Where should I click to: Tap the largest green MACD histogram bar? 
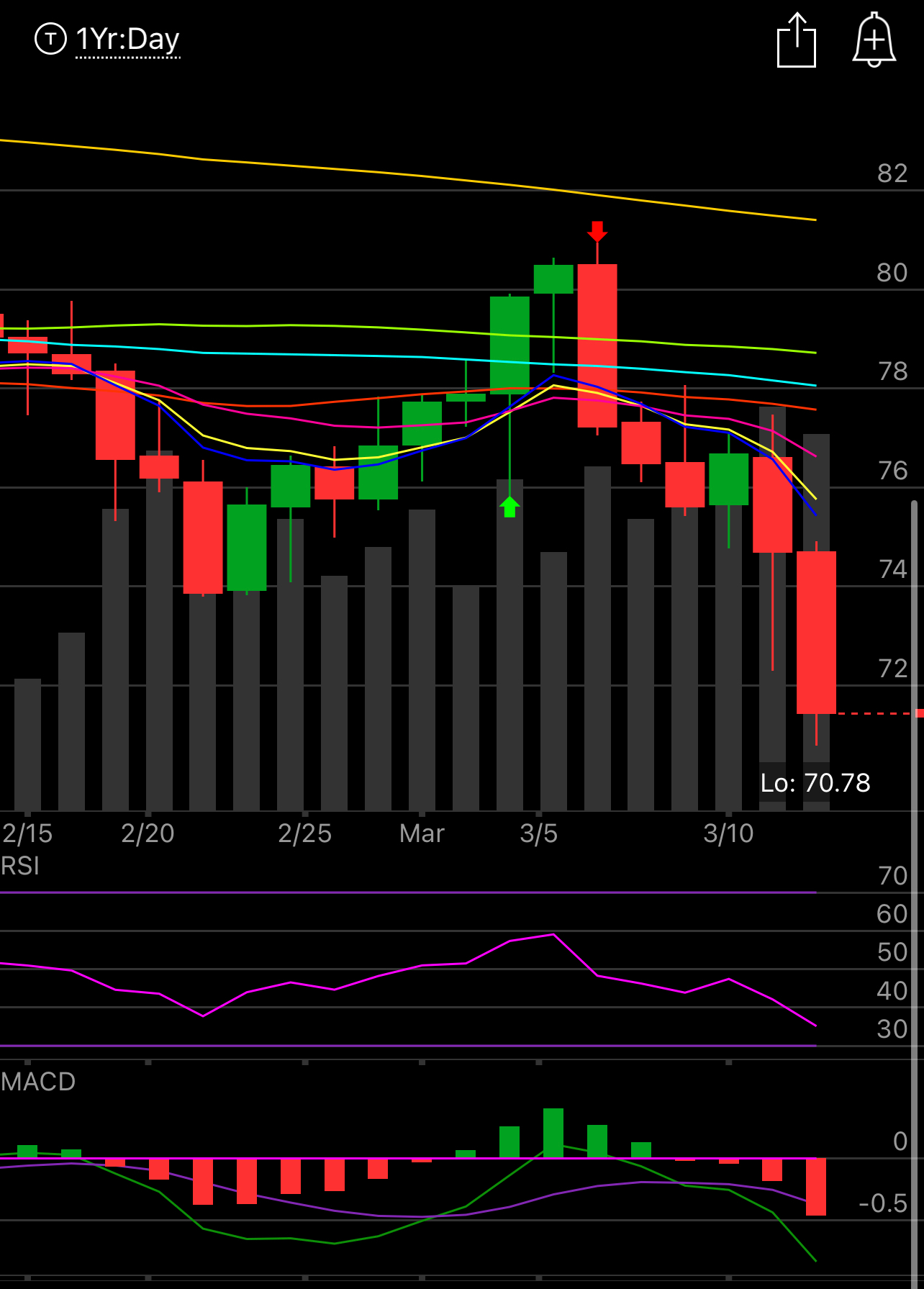point(553,1133)
